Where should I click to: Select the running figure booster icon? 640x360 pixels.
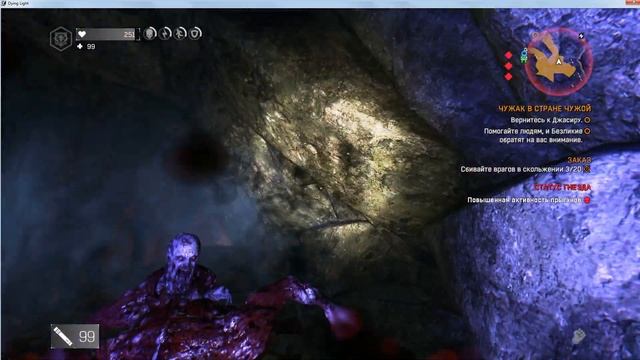pos(180,33)
